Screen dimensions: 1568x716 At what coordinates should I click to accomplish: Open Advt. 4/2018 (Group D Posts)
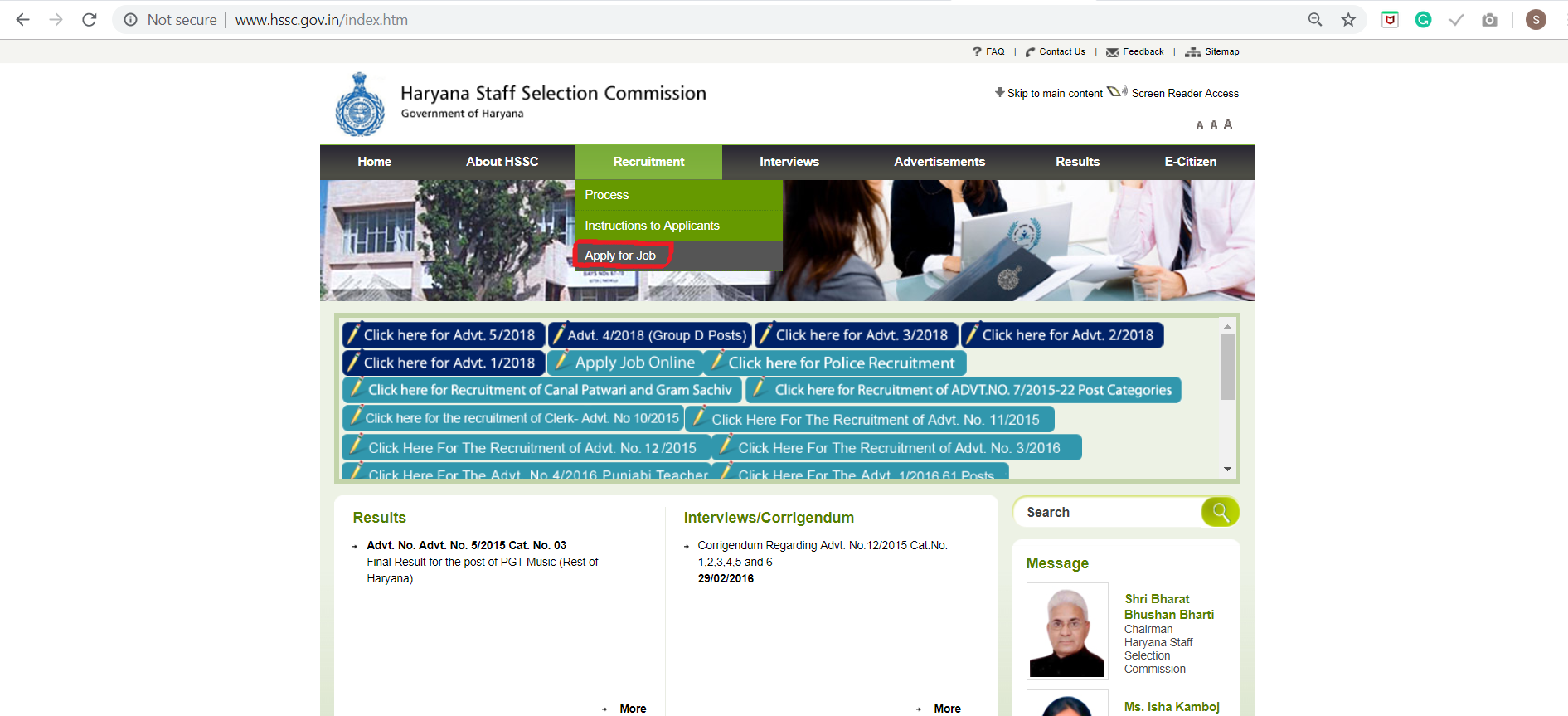tap(649, 335)
